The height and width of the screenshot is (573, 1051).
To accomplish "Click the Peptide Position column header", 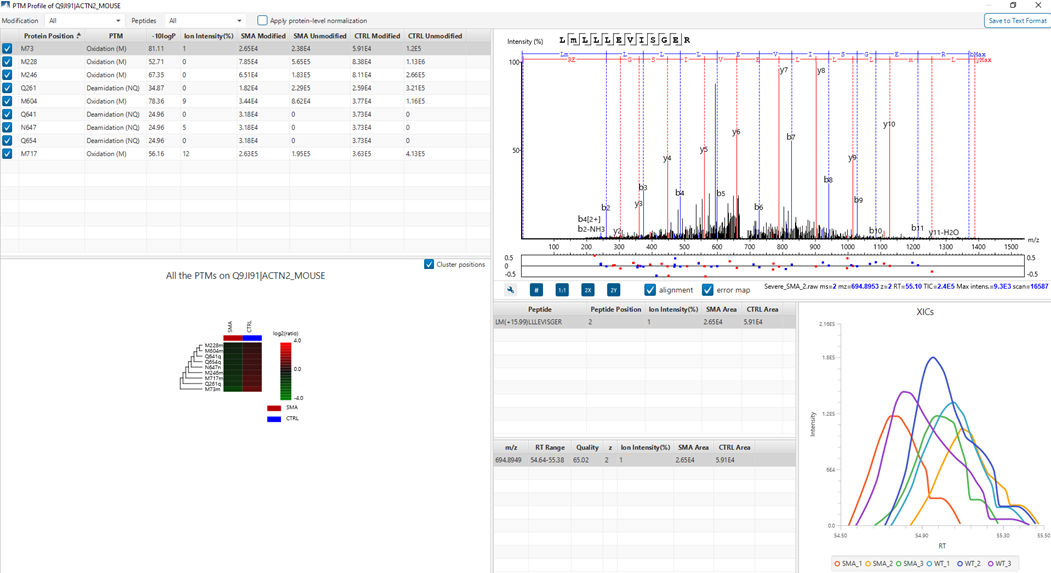I will [x=615, y=309].
